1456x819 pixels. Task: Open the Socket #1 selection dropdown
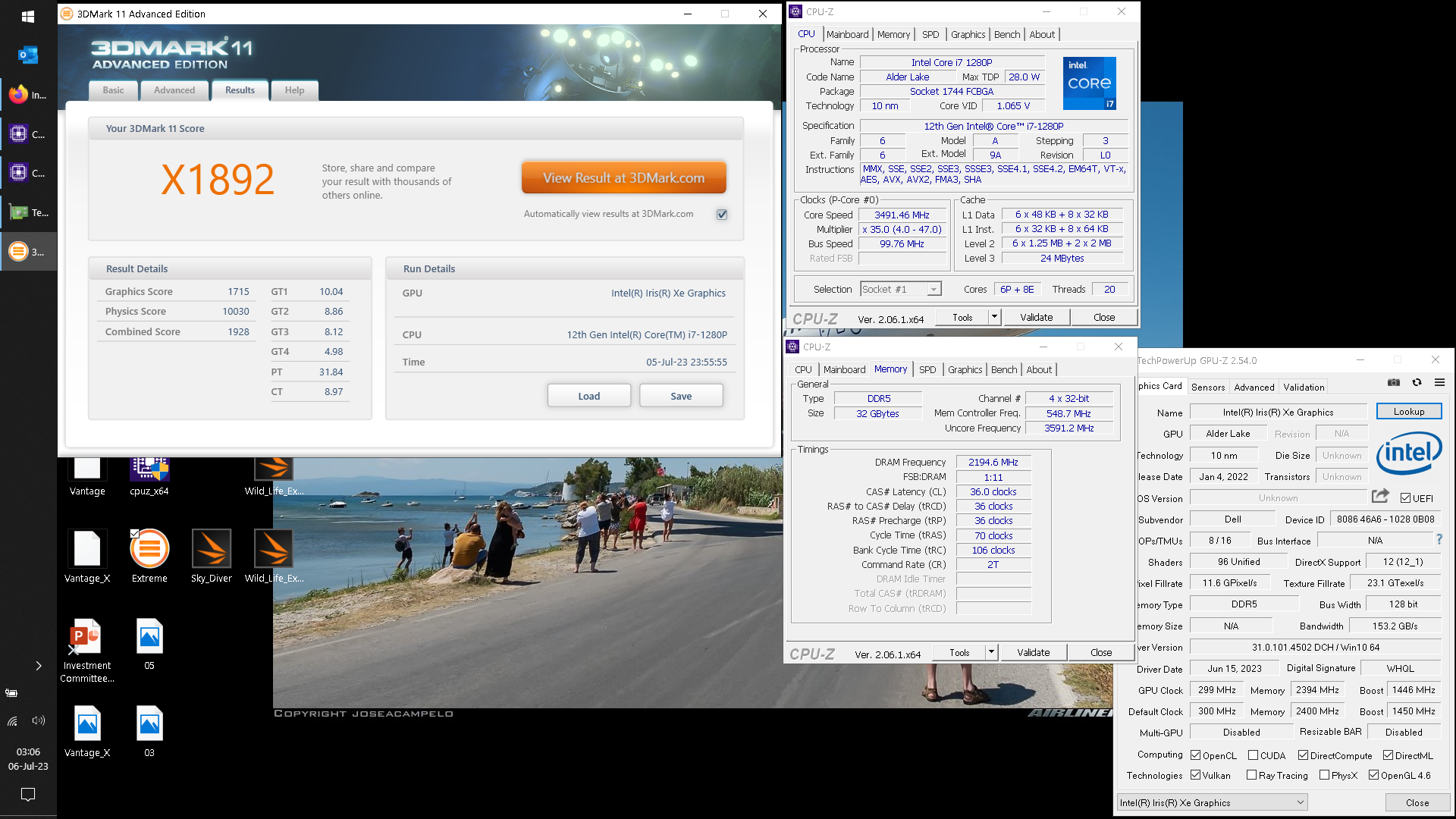[901, 289]
